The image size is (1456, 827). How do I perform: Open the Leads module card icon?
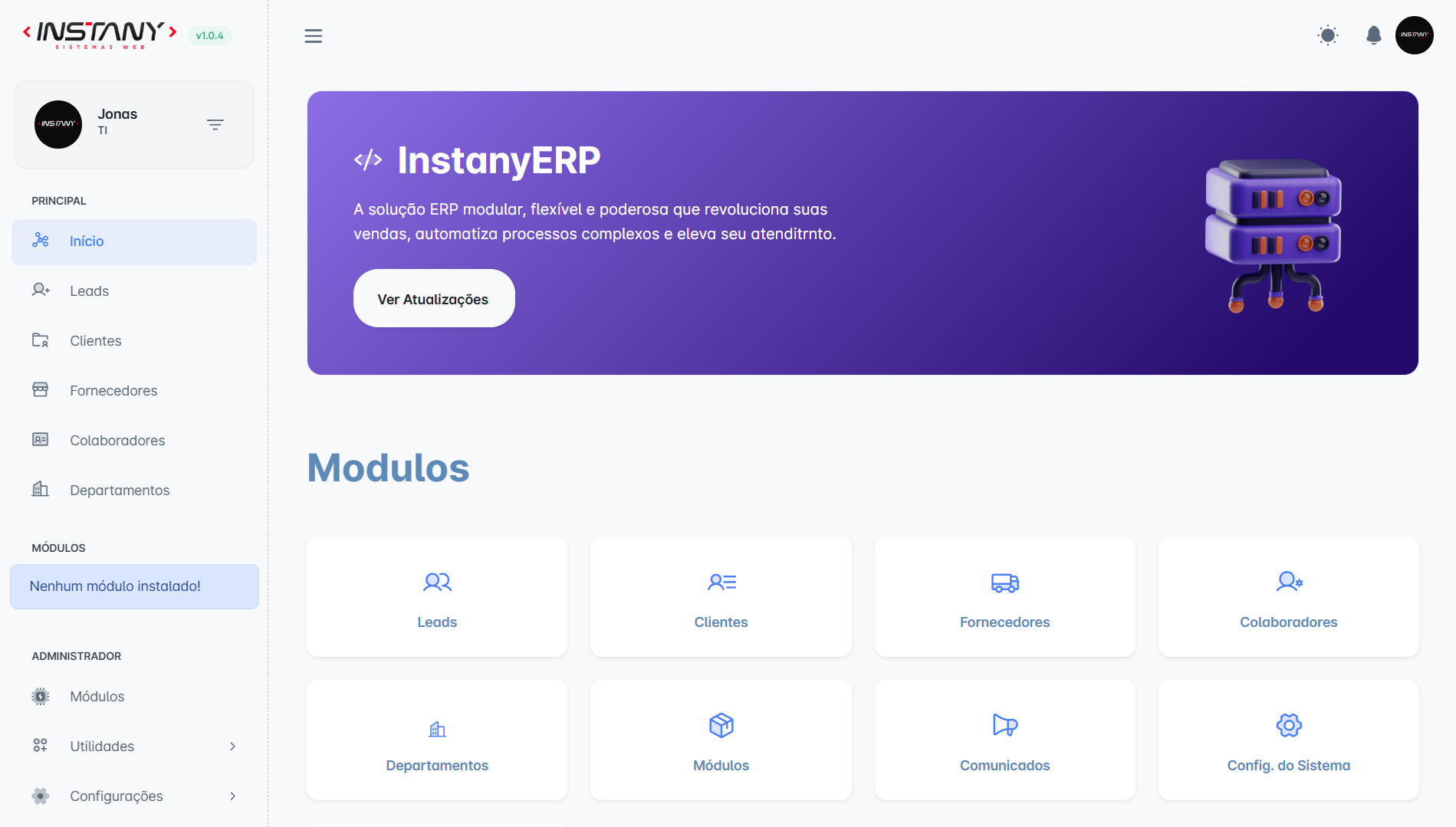437,583
